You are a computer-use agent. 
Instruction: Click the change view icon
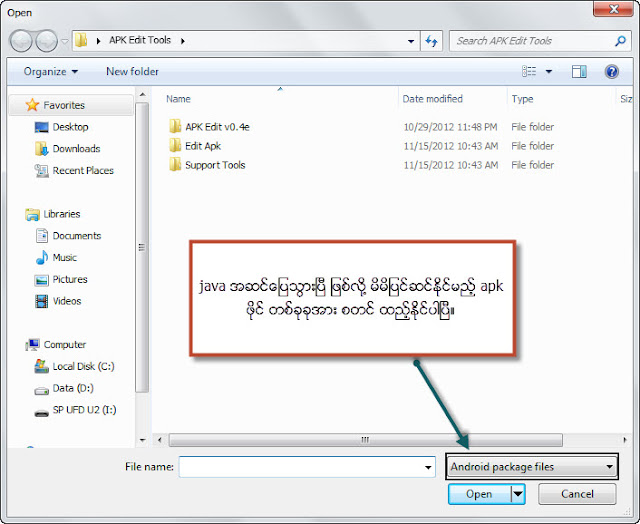pos(529,71)
